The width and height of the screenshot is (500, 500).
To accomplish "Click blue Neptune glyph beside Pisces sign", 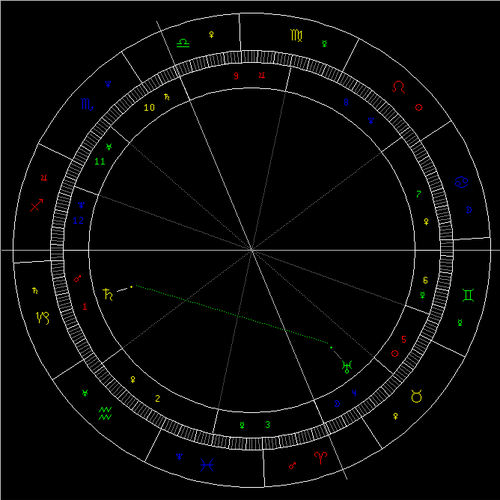I will coord(179,456).
